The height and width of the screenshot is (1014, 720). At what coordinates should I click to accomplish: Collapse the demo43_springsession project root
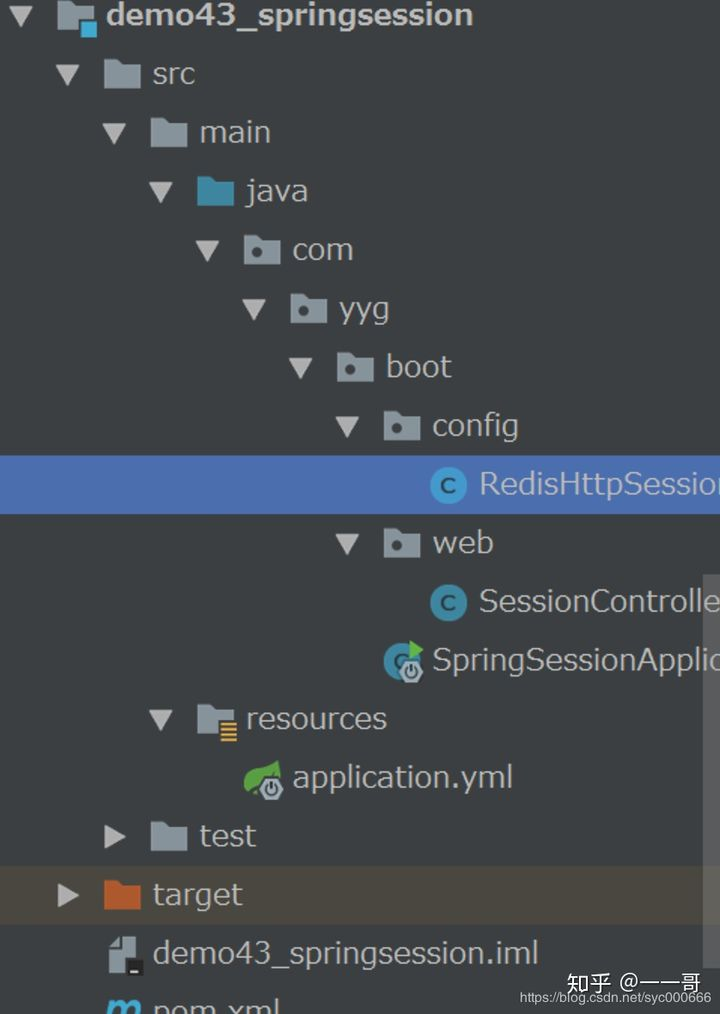coord(22,16)
